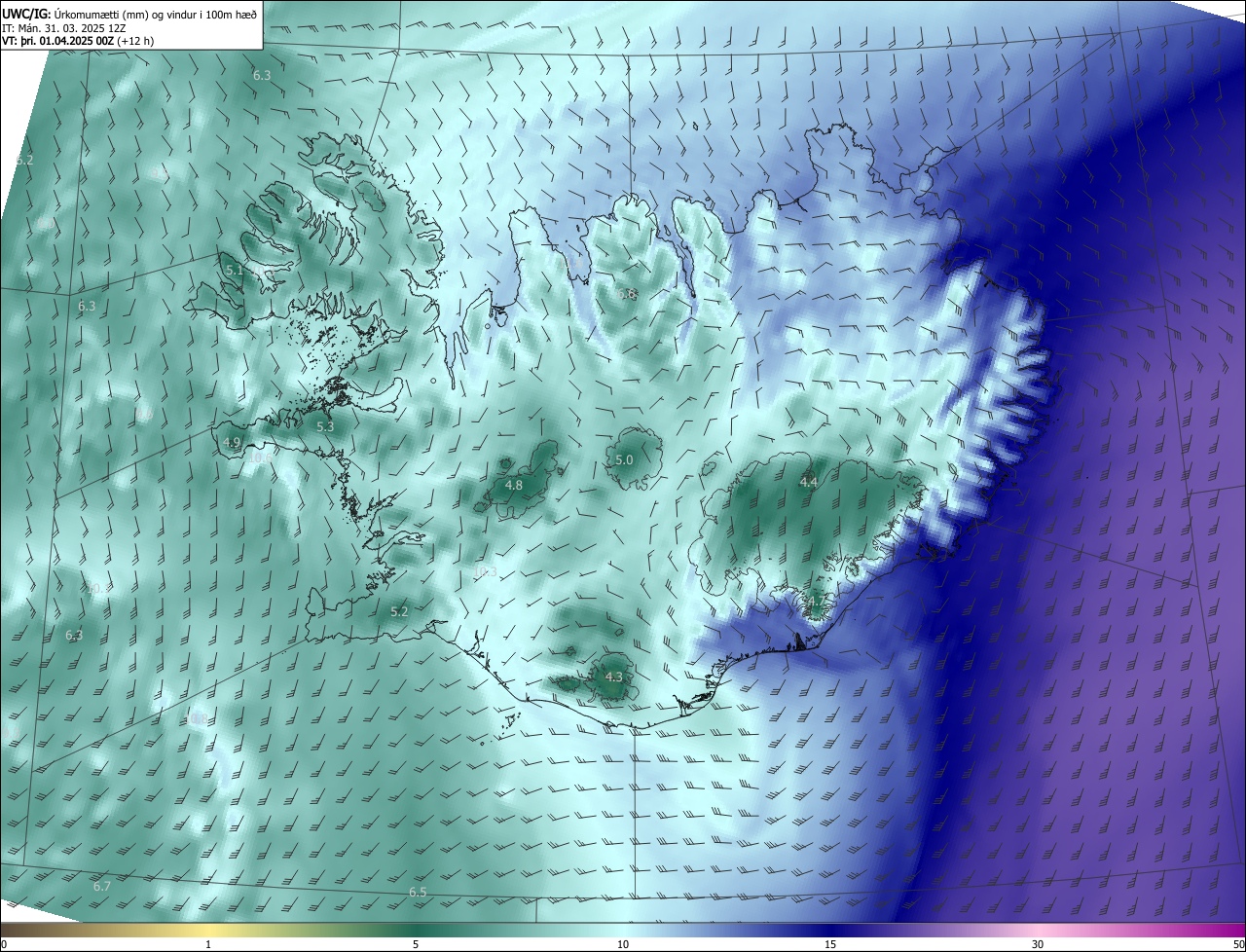The height and width of the screenshot is (952, 1246).
Task: Click the yellow band of the color scale bar
Action: (x=209, y=930)
